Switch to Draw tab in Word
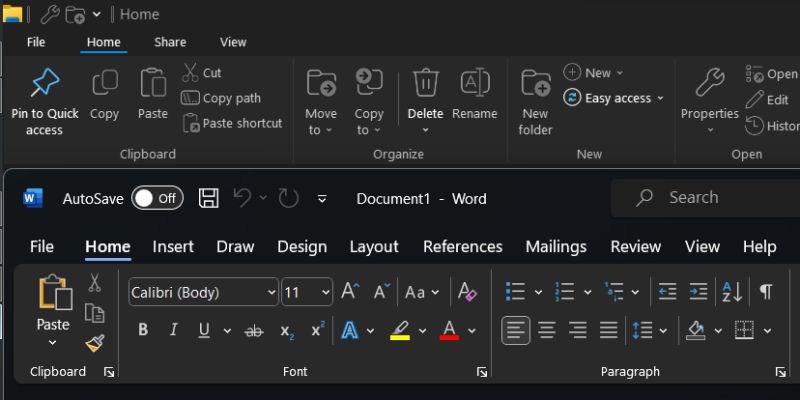Image resolution: width=800 pixels, height=400 pixels. click(235, 247)
